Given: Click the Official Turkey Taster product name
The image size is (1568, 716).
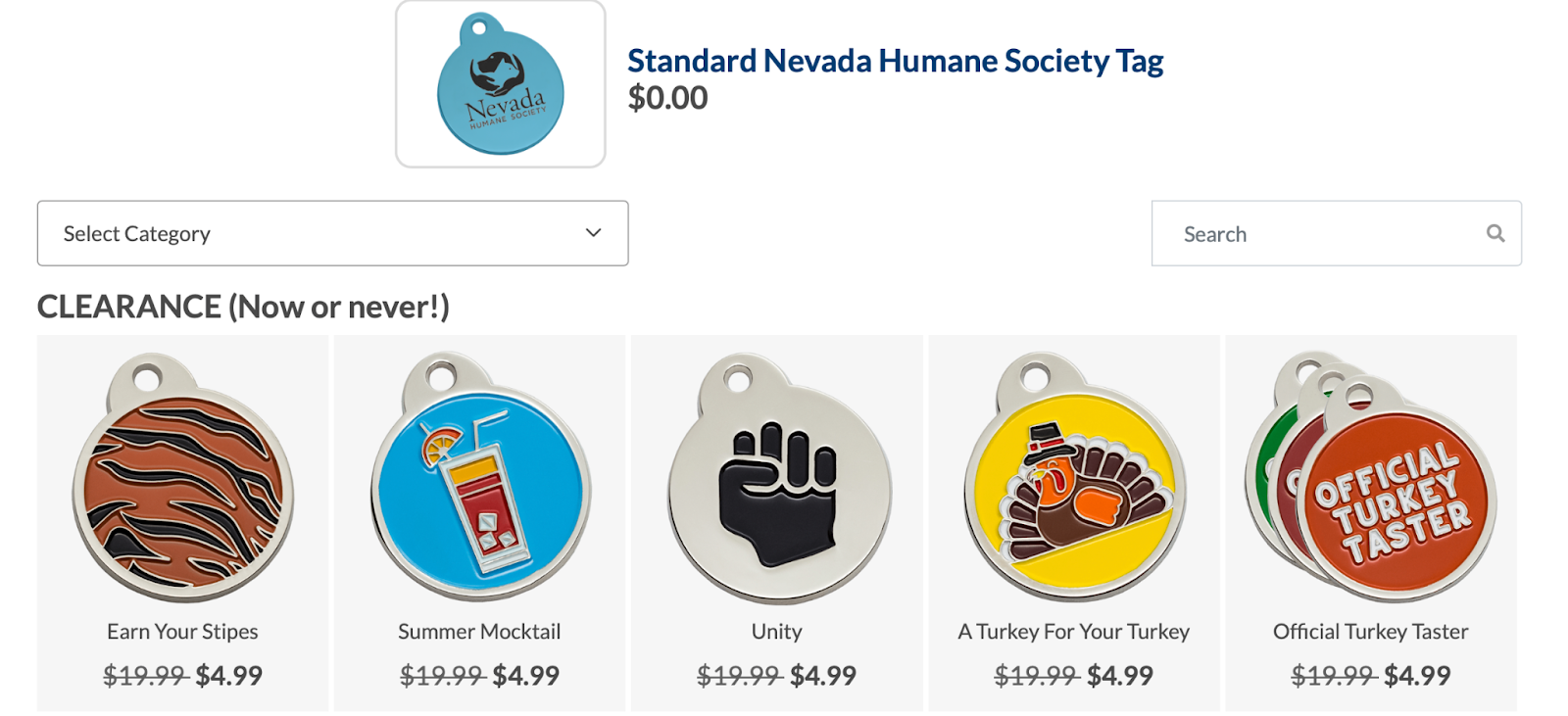Looking at the screenshot, I should point(1370,632).
